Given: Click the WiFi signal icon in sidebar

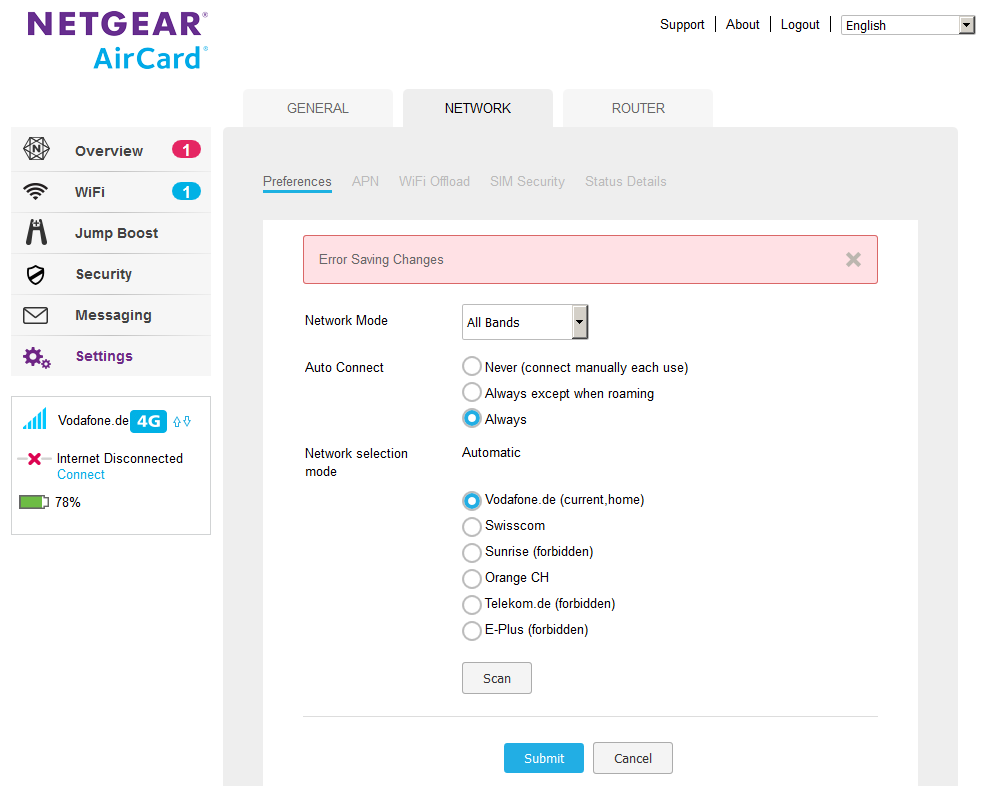Looking at the screenshot, I should (37, 191).
